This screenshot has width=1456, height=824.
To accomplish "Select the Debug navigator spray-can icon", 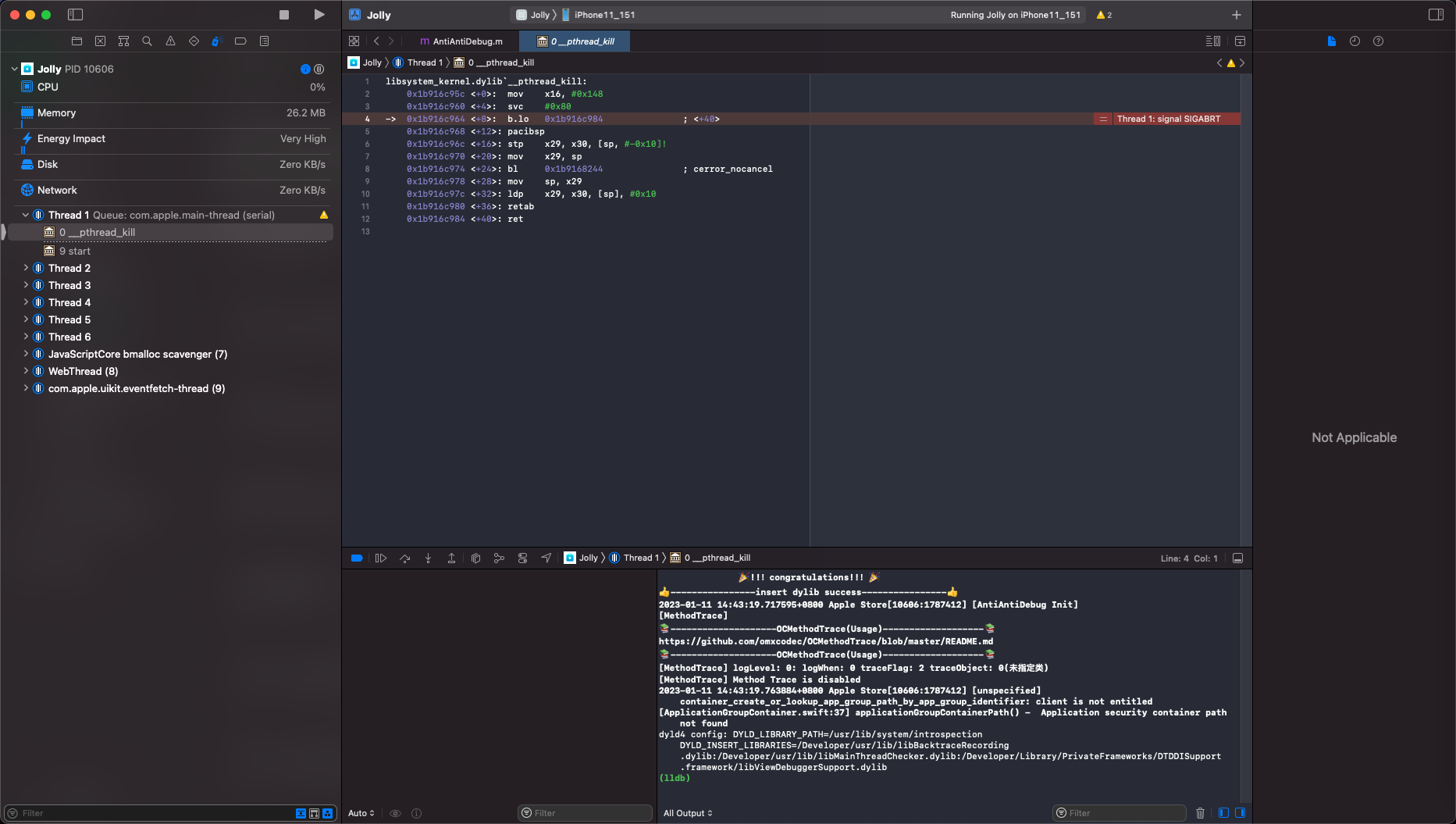I will [217, 41].
